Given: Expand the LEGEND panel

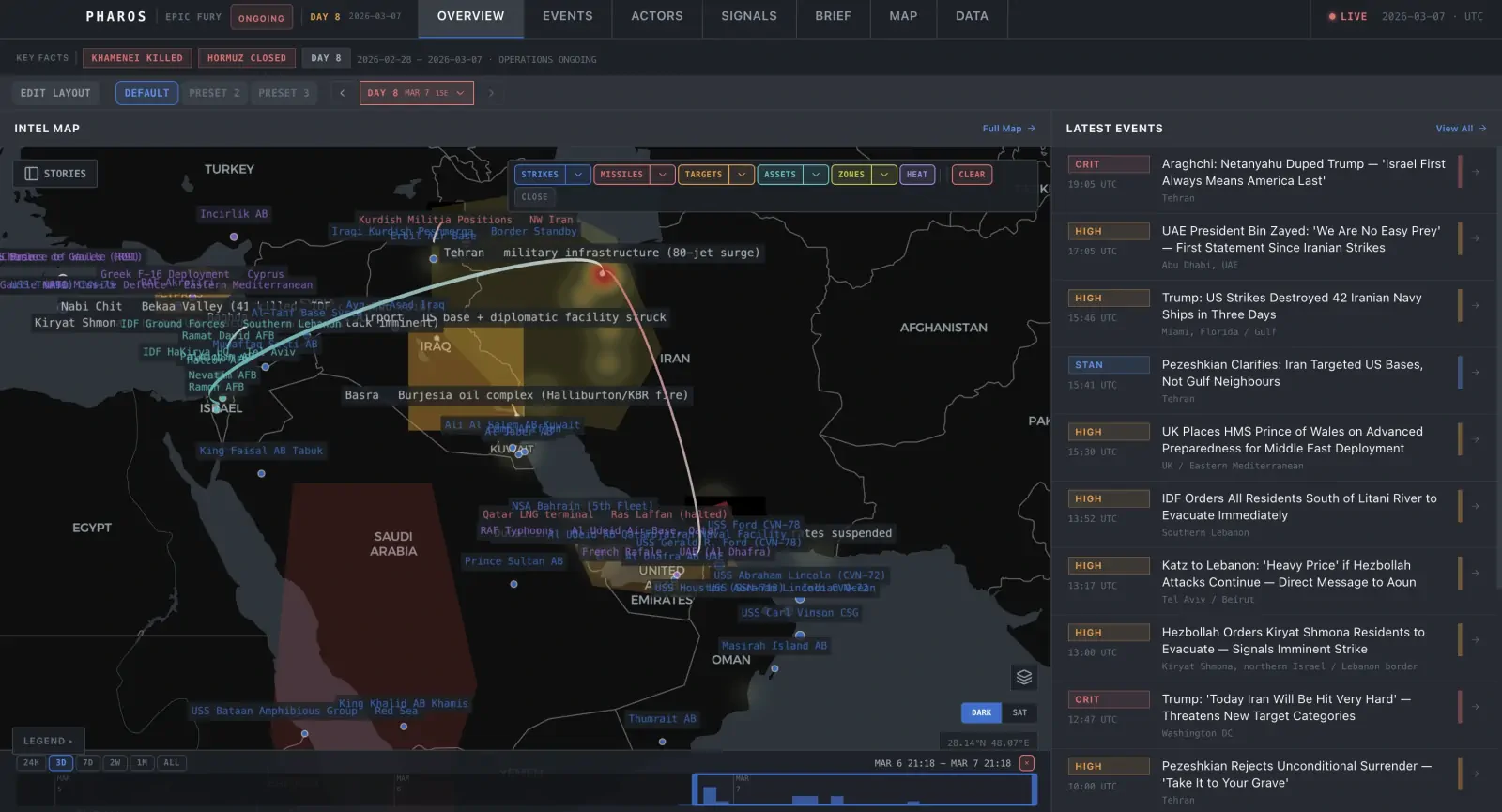Looking at the screenshot, I should coord(48,741).
